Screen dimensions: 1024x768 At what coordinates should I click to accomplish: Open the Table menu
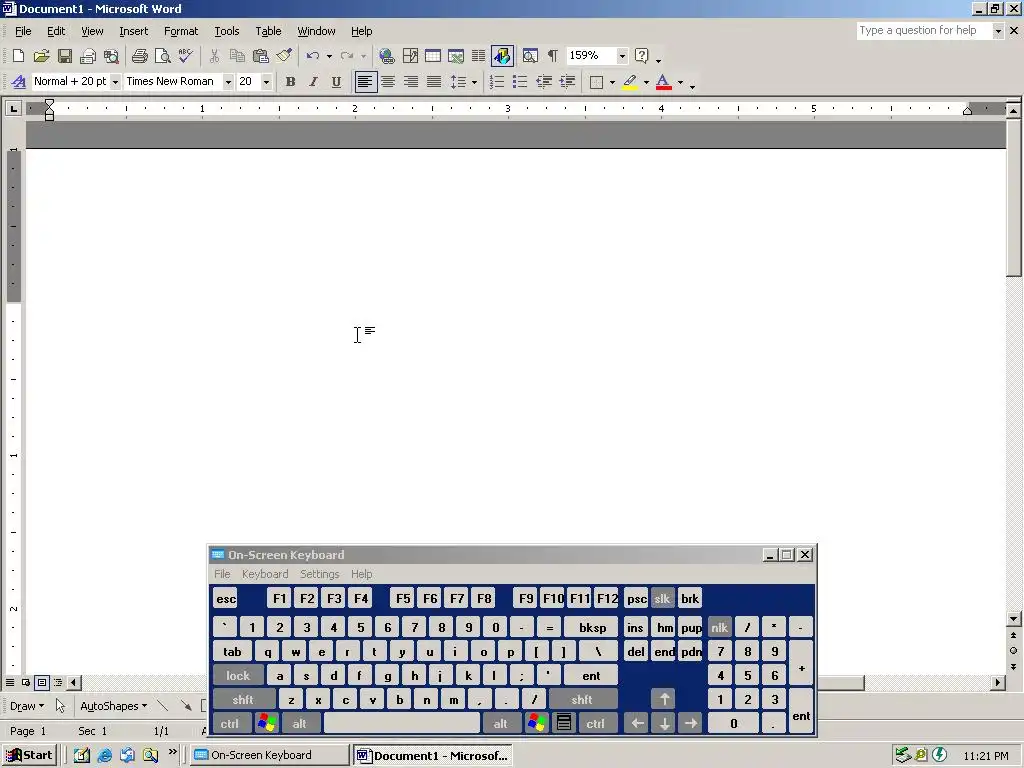pos(268,31)
